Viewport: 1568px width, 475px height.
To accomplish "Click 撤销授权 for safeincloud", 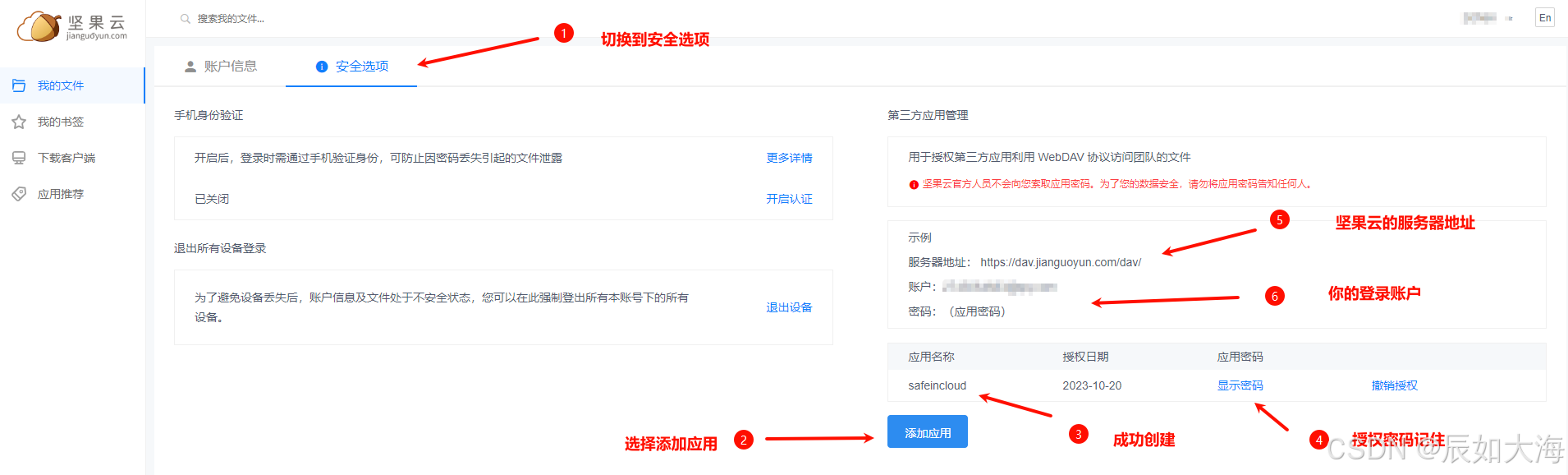I will [x=1394, y=385].
